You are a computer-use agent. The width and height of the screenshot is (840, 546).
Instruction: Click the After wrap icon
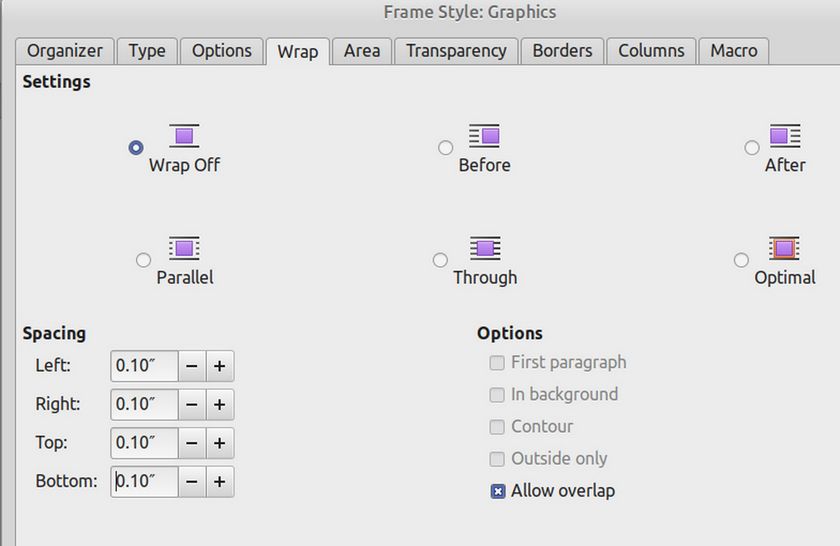click(x=785, y=136)
